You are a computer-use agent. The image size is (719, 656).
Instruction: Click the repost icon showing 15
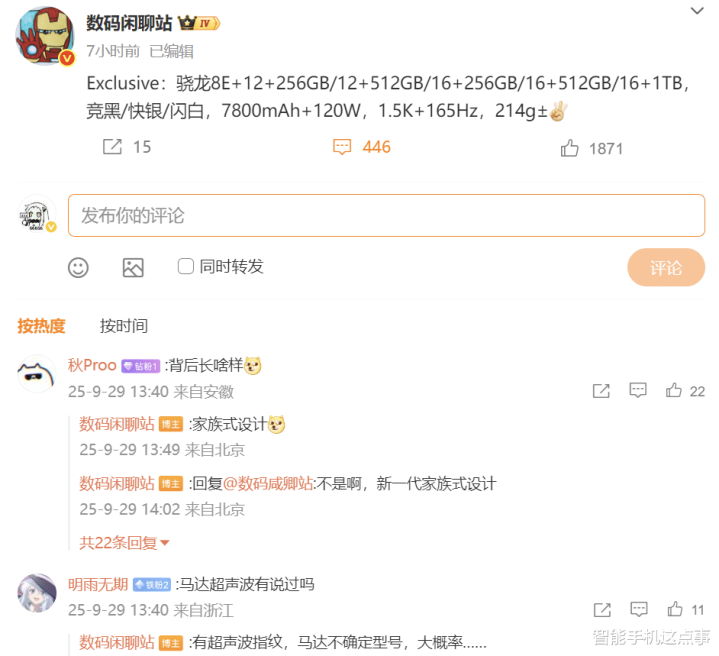112,147
